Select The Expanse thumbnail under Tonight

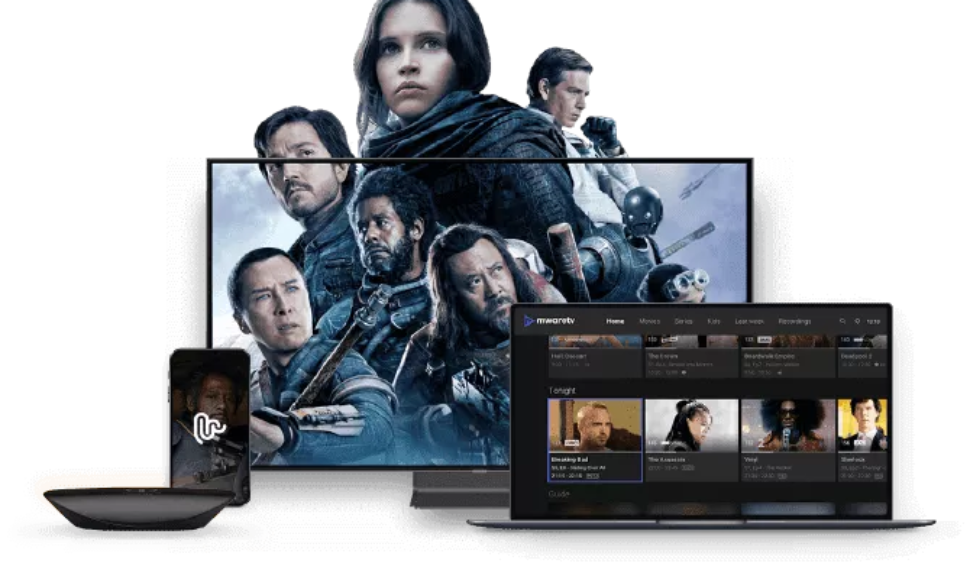(692, 426)
